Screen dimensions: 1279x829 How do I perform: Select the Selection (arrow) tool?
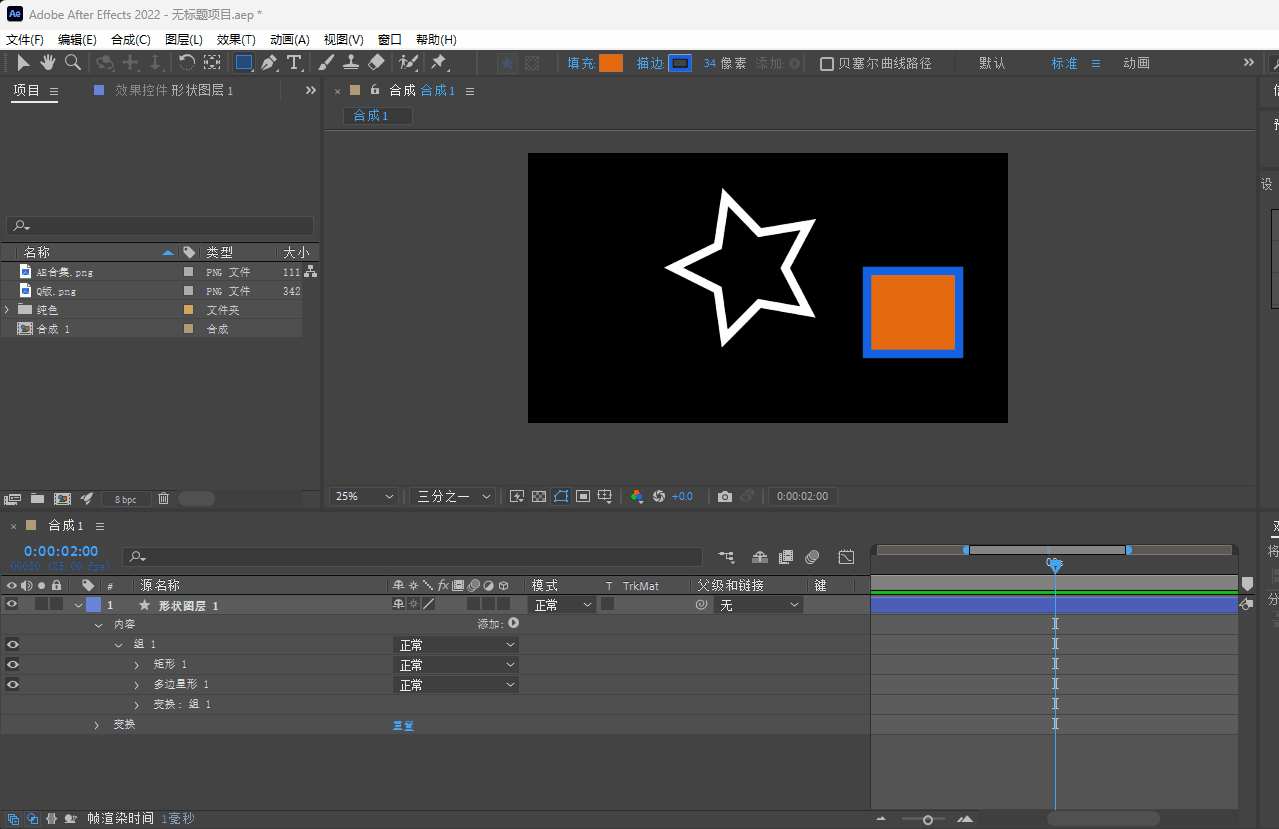[23, 63]
